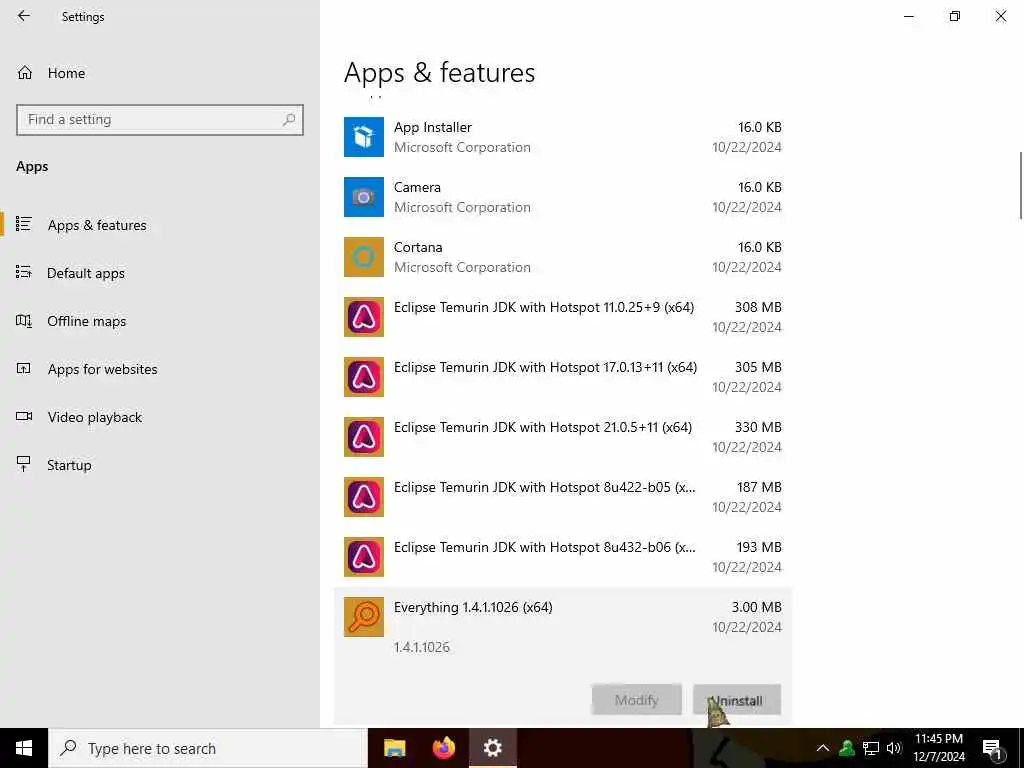The height and width of the screenshot is (768, 1024).
Task: Click the Default apps sidebar icon
Action: (x=24, y=272)
